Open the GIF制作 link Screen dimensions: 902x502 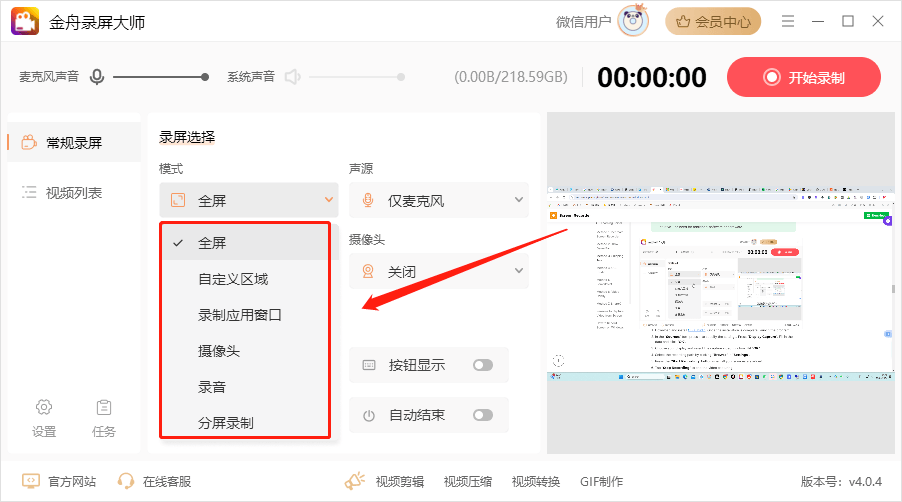pyautogui.click(x=601, y=481)
